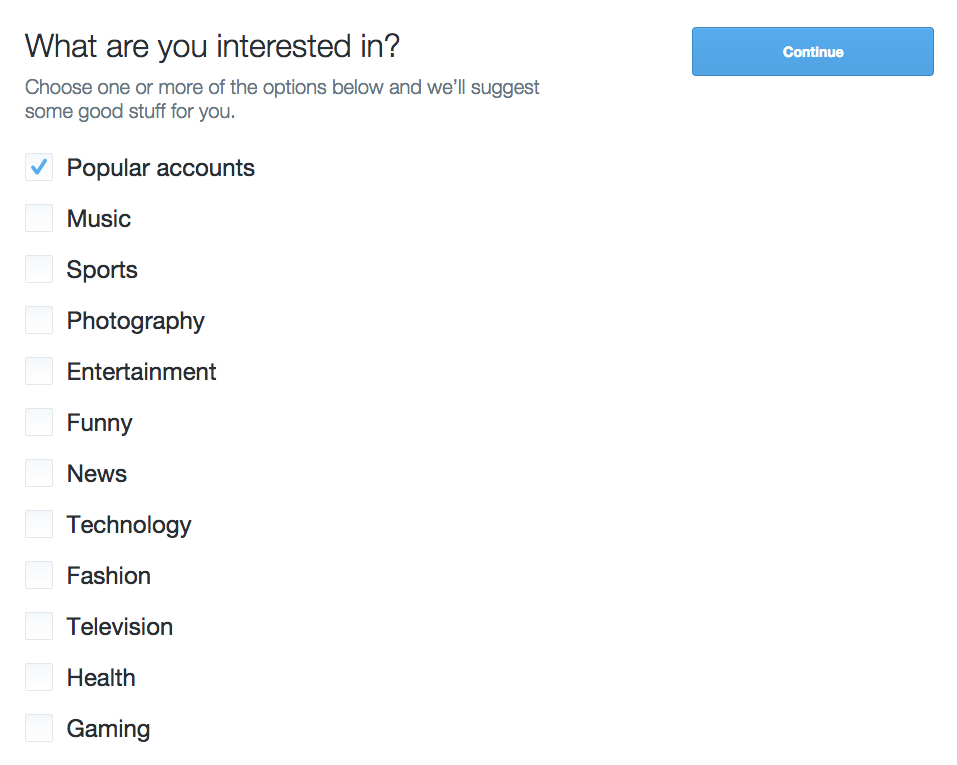Check the Fashion checkbox
Image resolution: width=957 pixels, height=765 pixels.
pos(38,575)
